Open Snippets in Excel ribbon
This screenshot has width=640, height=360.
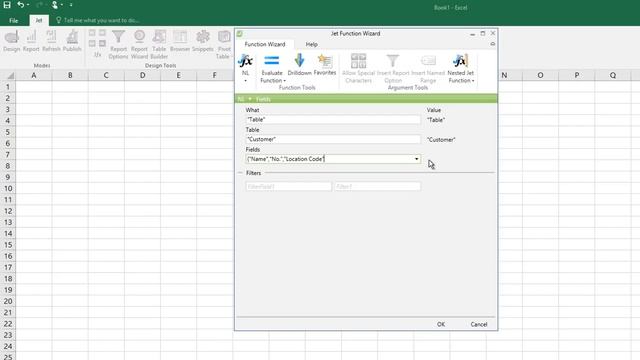[x=203, y=41]
